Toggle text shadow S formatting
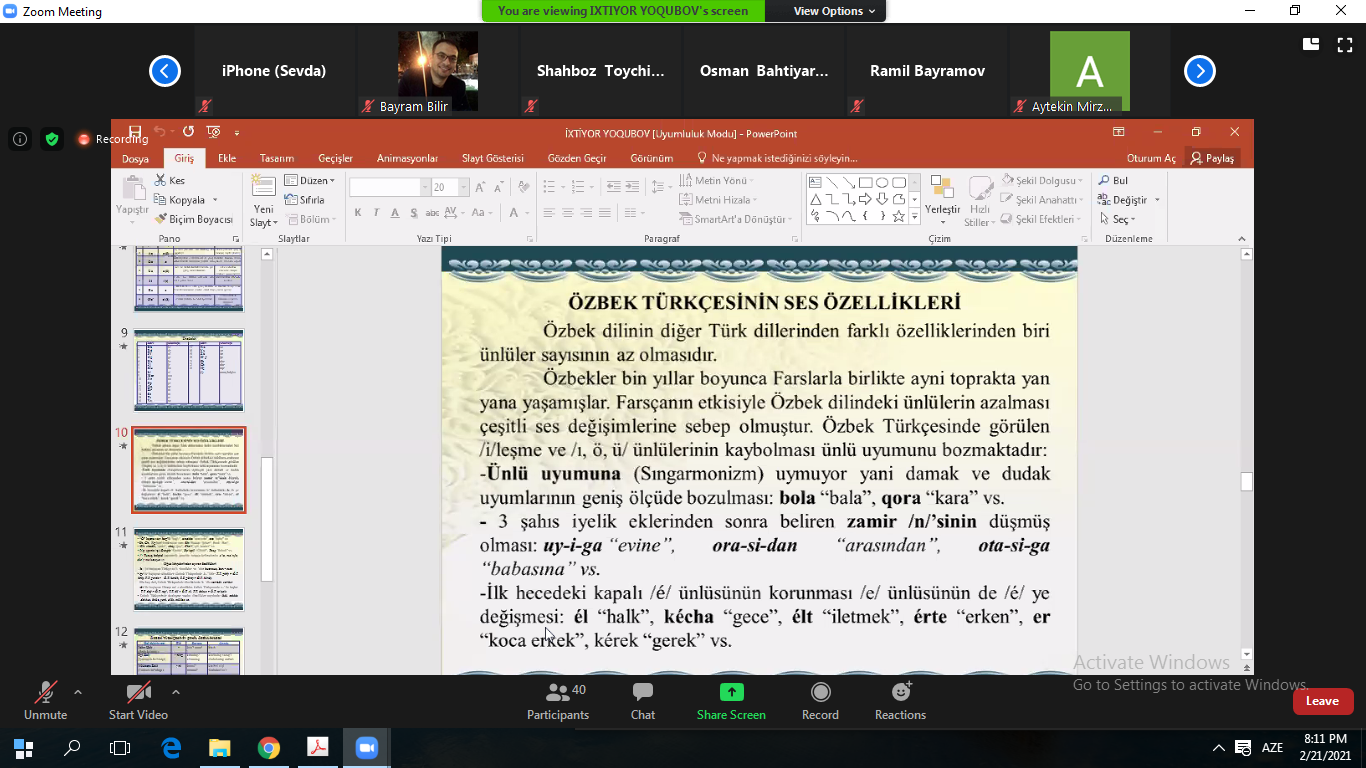The height and width of the screenshot is (768, 1366). pos(414,213)
